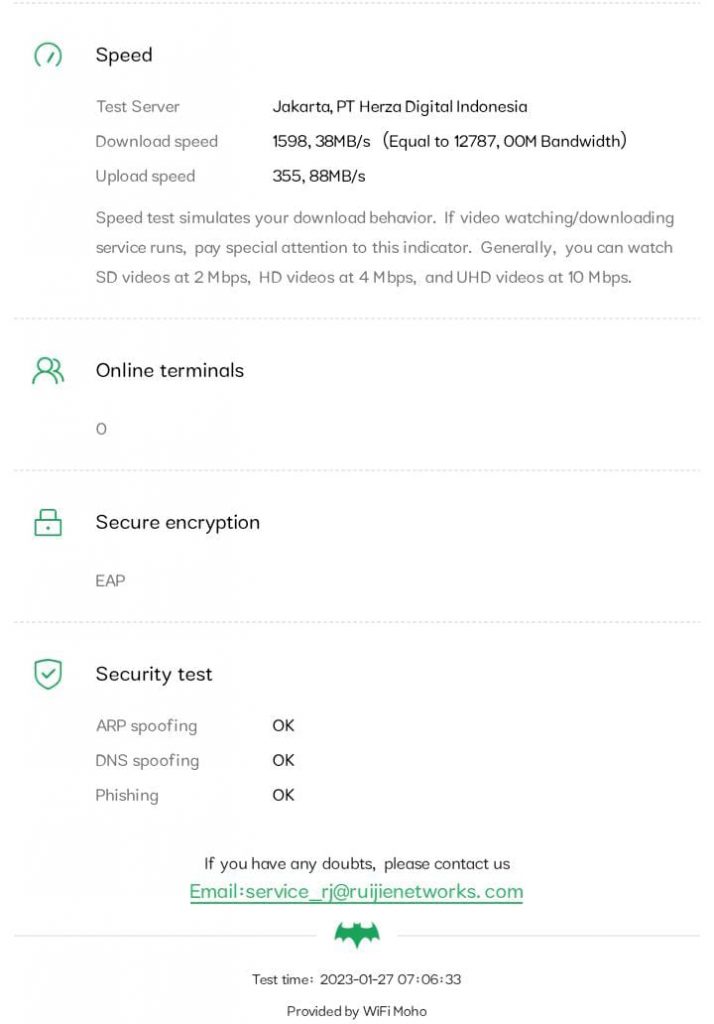Click the green bat logo
Screen dimensions: 714x1024
pos(357,935)
